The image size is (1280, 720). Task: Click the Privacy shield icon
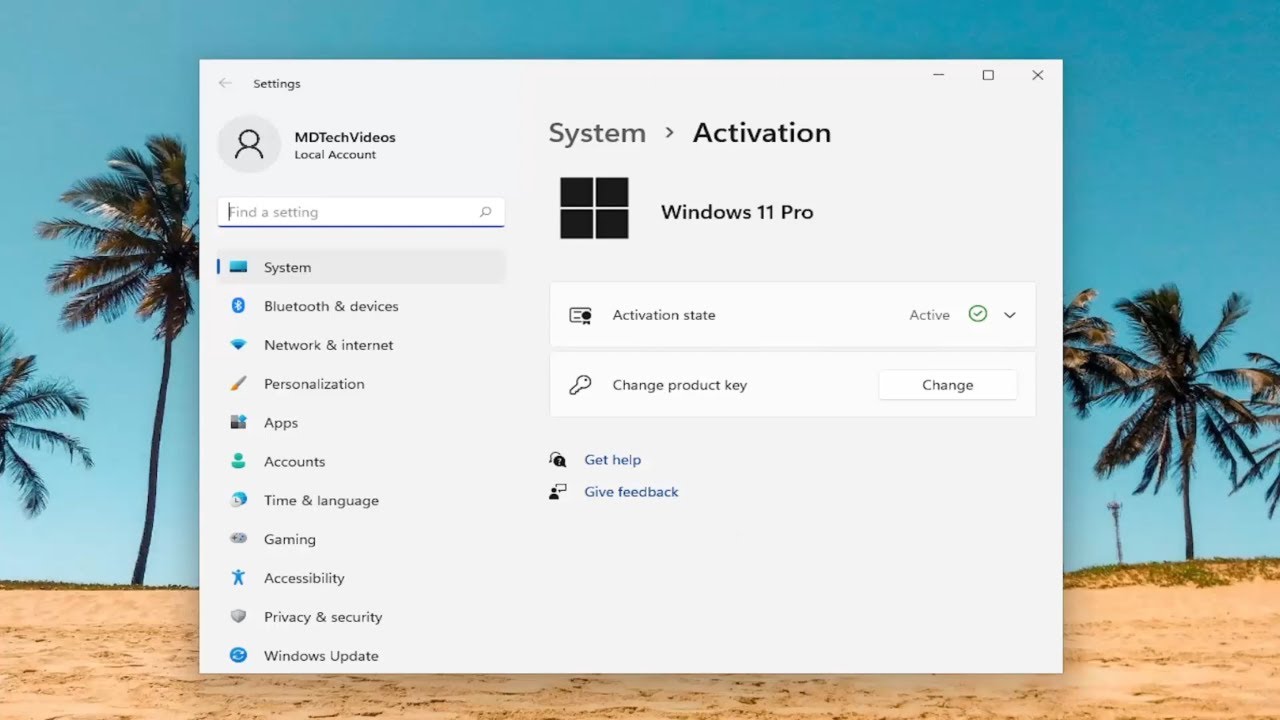(238, 616)
